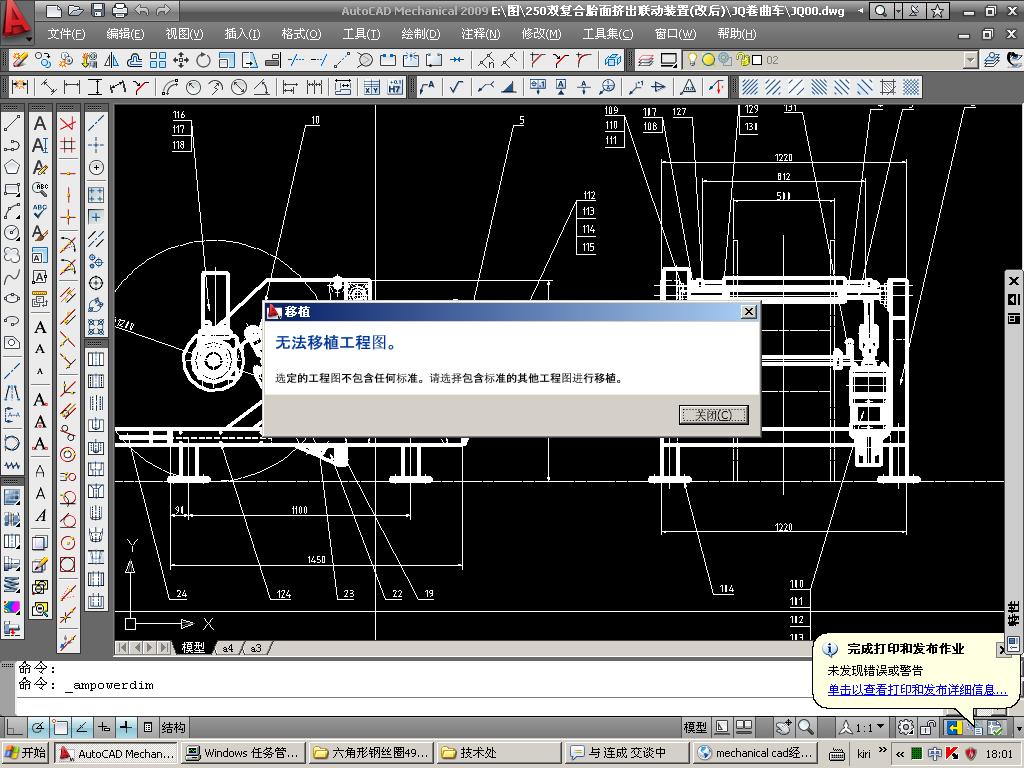Open Windows 任务管理器 taskbar button
Image resolution: width=1024 pixels, height=768 pixels.
pyautogui.click(x=242, y=753)
